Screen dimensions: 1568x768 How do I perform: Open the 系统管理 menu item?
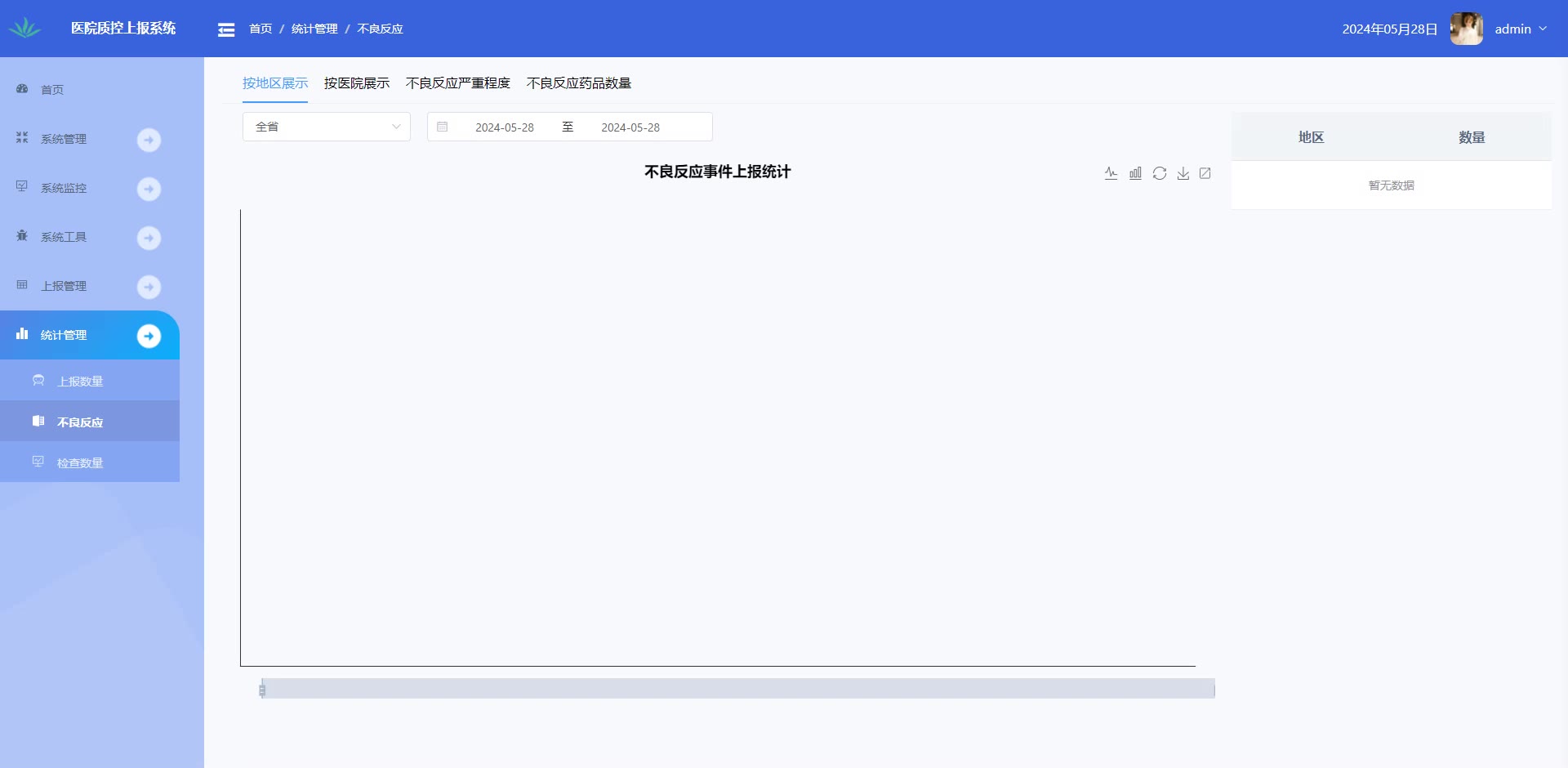(90, 139)
